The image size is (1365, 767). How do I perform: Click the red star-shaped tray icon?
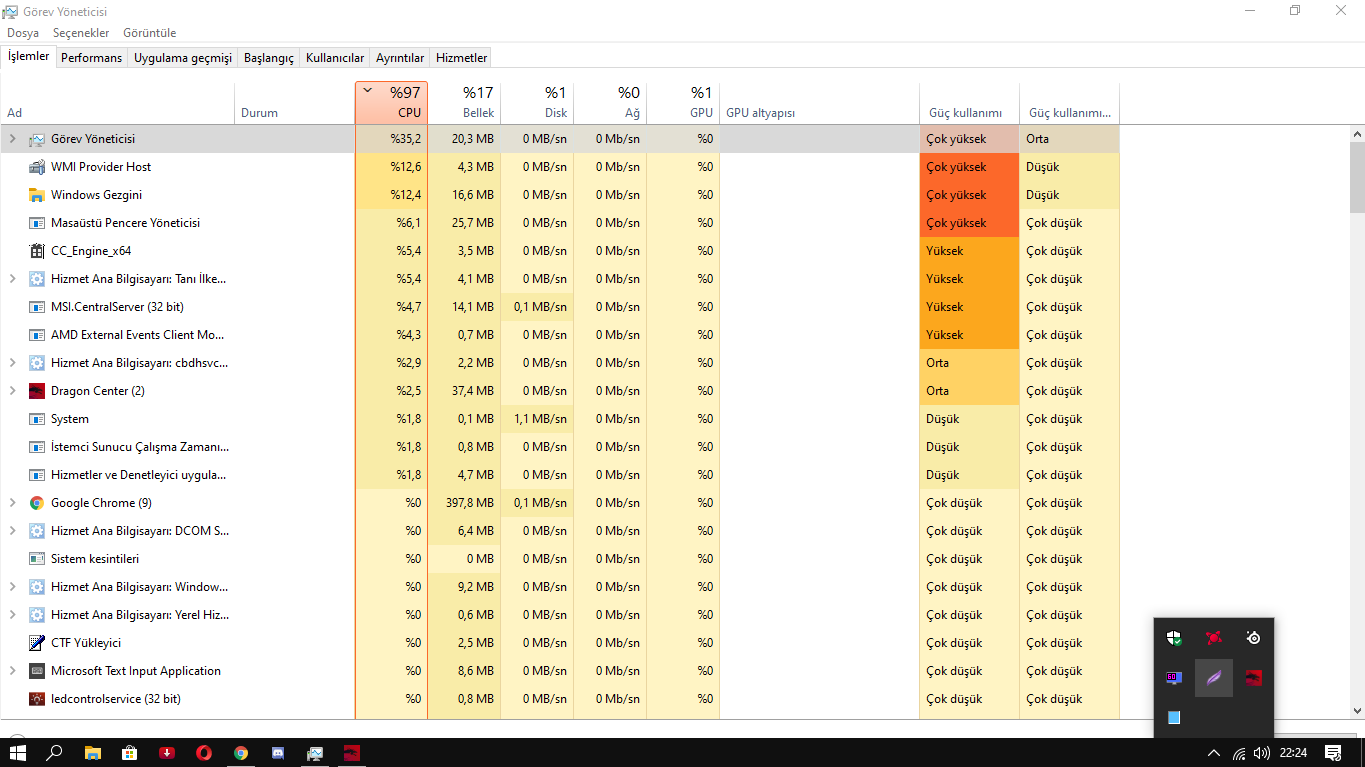click(x=1214, y=637)
